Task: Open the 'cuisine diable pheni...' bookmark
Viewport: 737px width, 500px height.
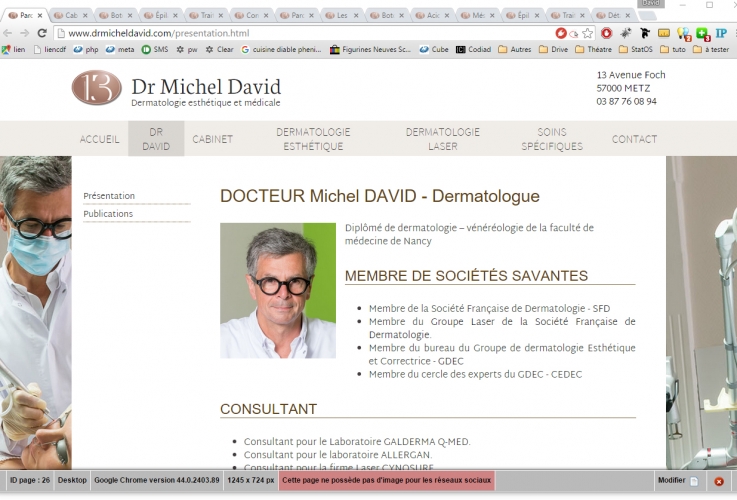Action: click(282, 49)
